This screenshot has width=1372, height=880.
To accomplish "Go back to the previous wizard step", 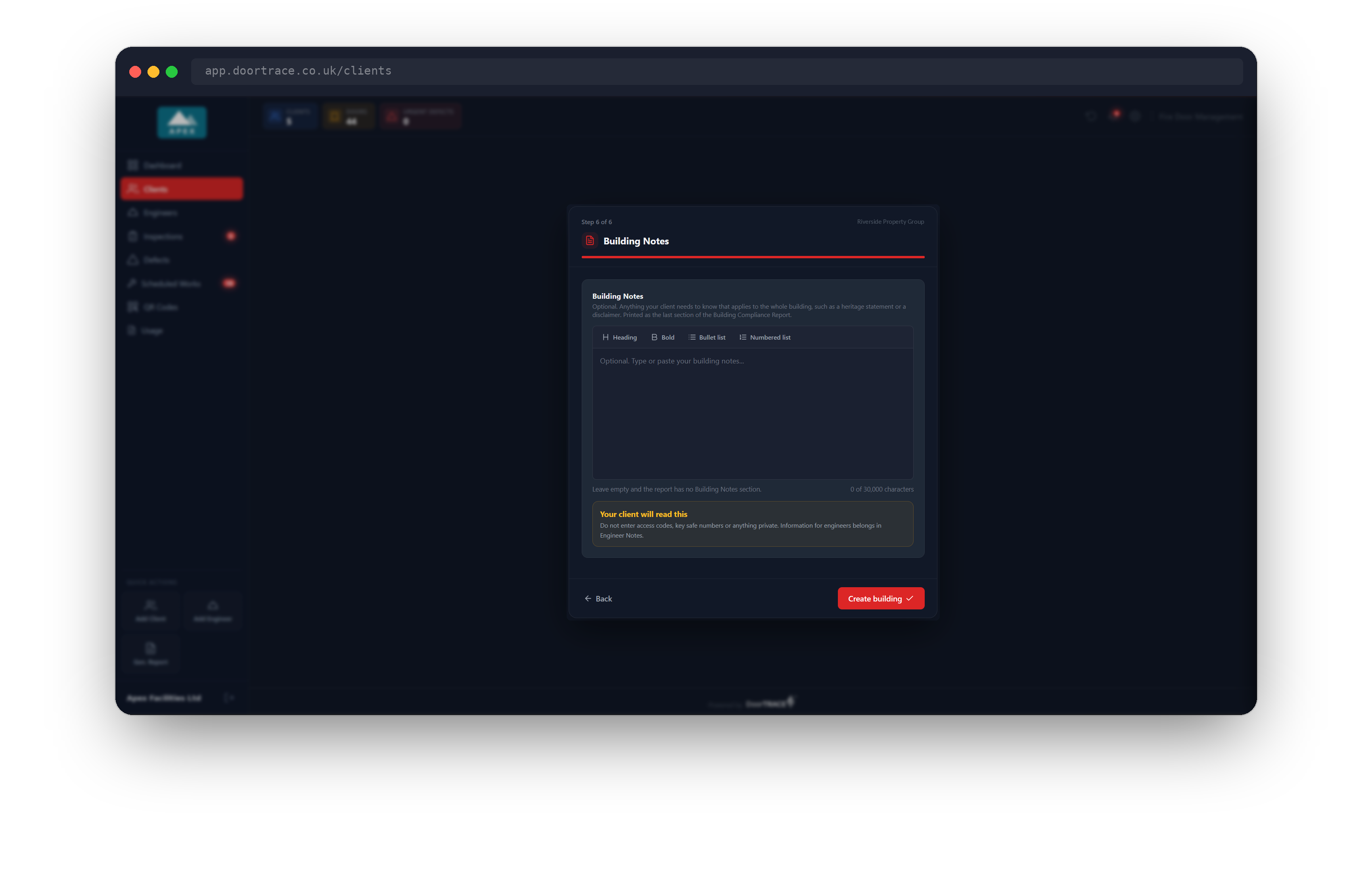I will coord(598,598).
